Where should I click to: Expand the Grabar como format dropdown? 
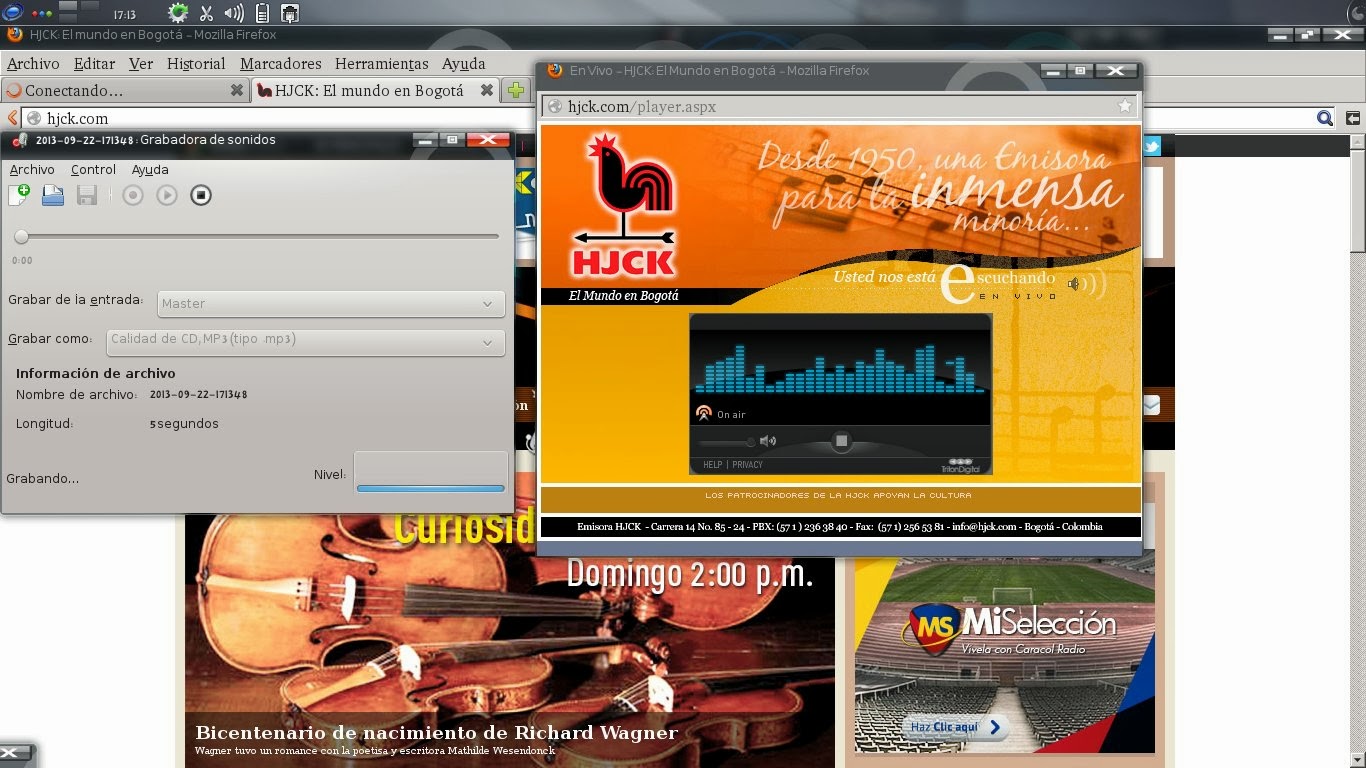pyautogui.click(x=305, y=341)
